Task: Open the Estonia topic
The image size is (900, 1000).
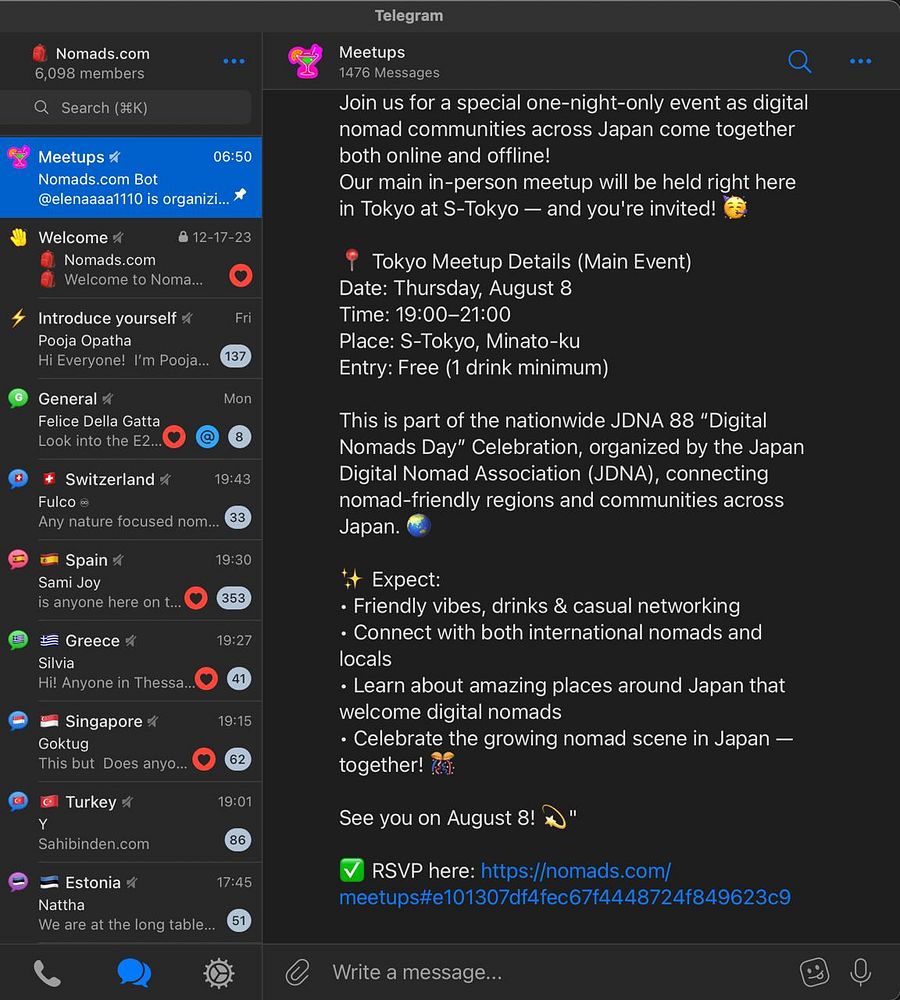Action: pos(131,903)
